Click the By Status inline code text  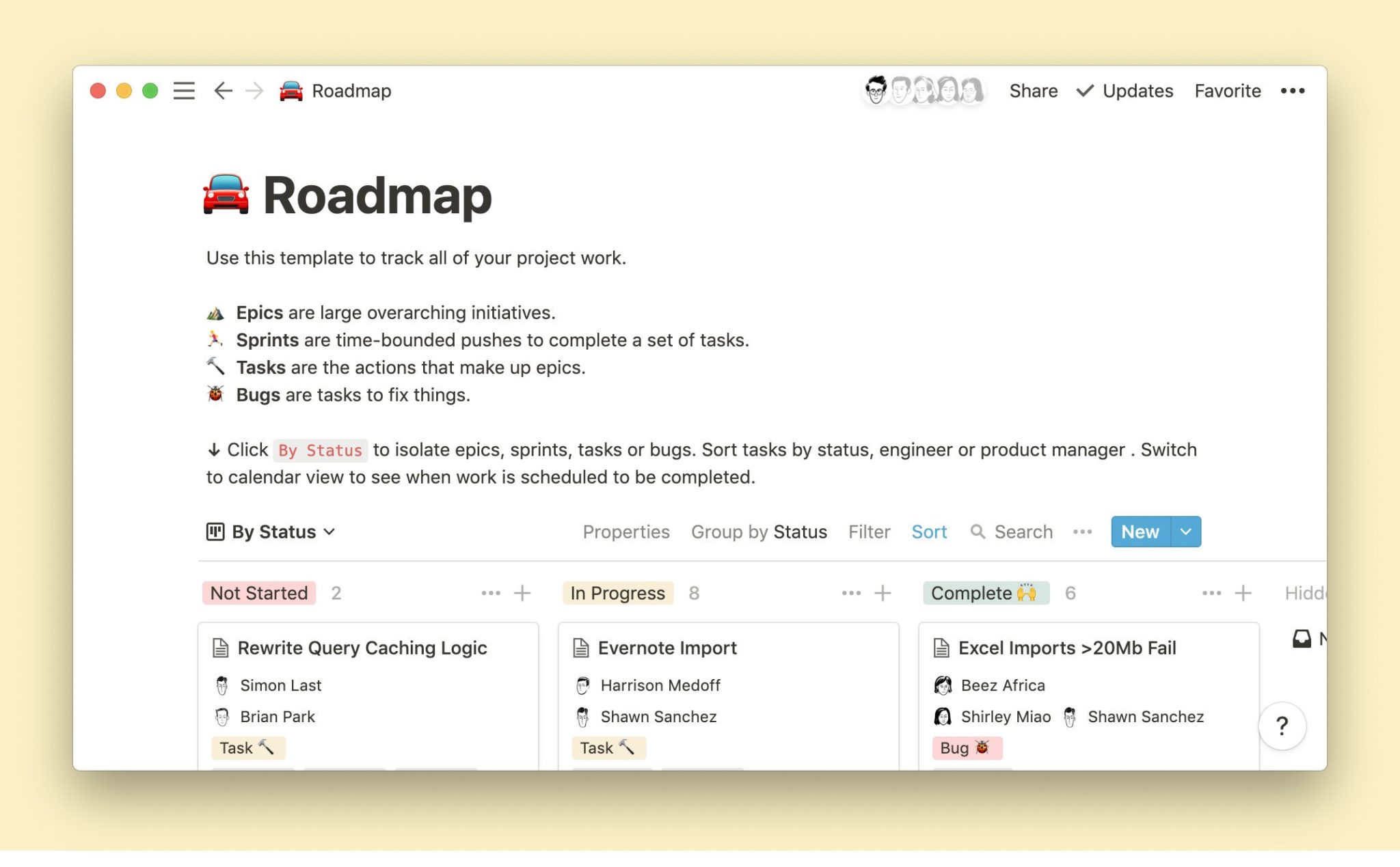point(320,450)
